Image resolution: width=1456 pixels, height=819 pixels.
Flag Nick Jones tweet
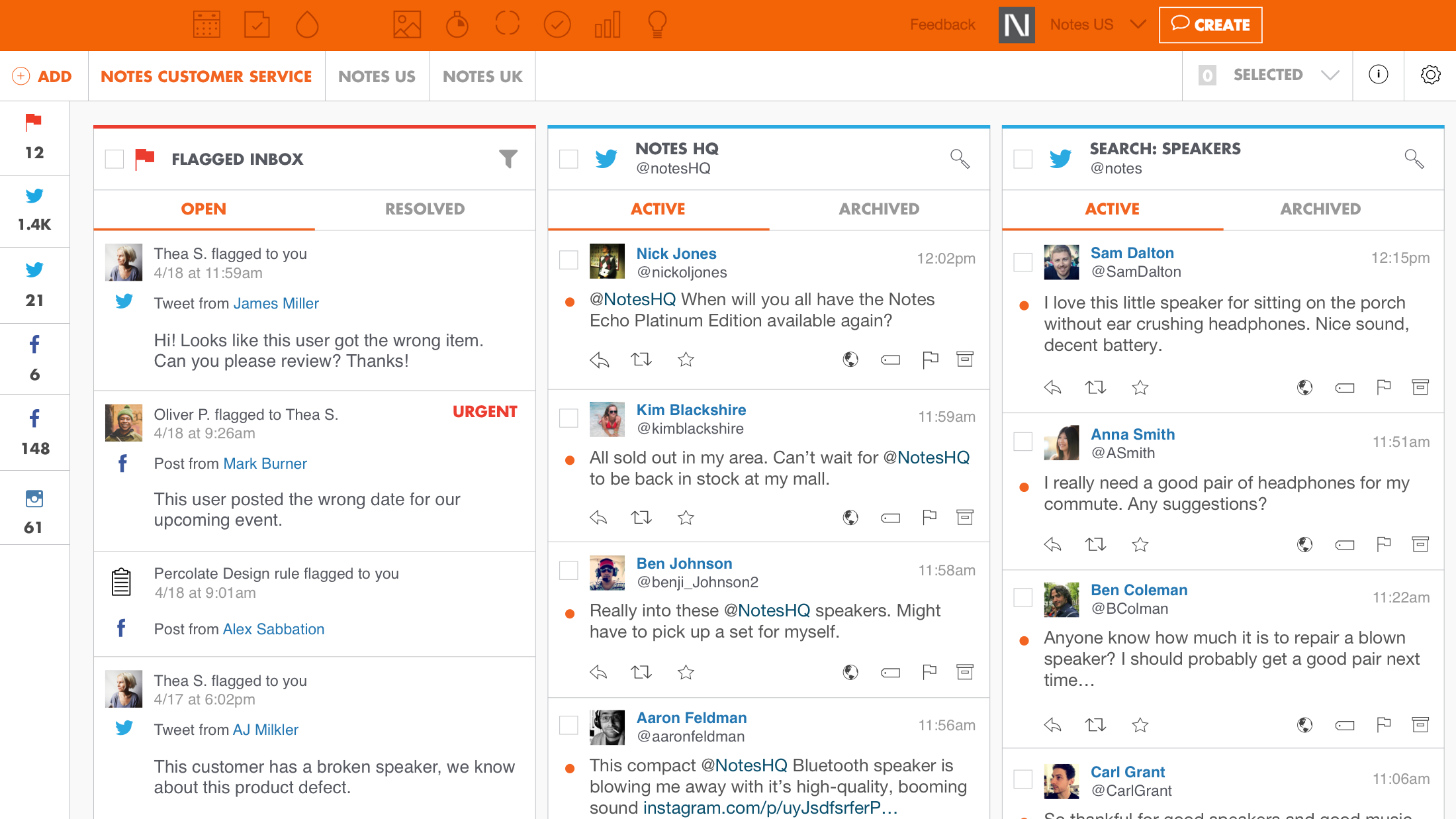930,360
